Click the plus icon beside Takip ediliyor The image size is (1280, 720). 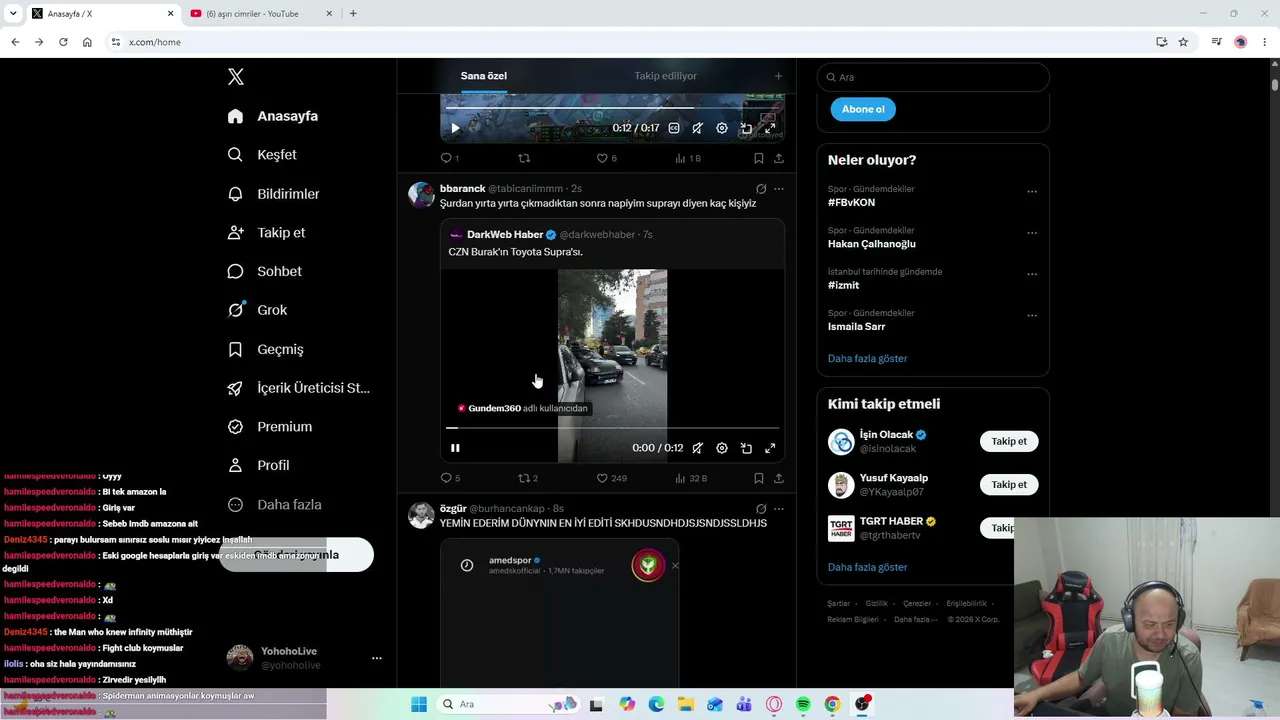click(x=778, y=76)
